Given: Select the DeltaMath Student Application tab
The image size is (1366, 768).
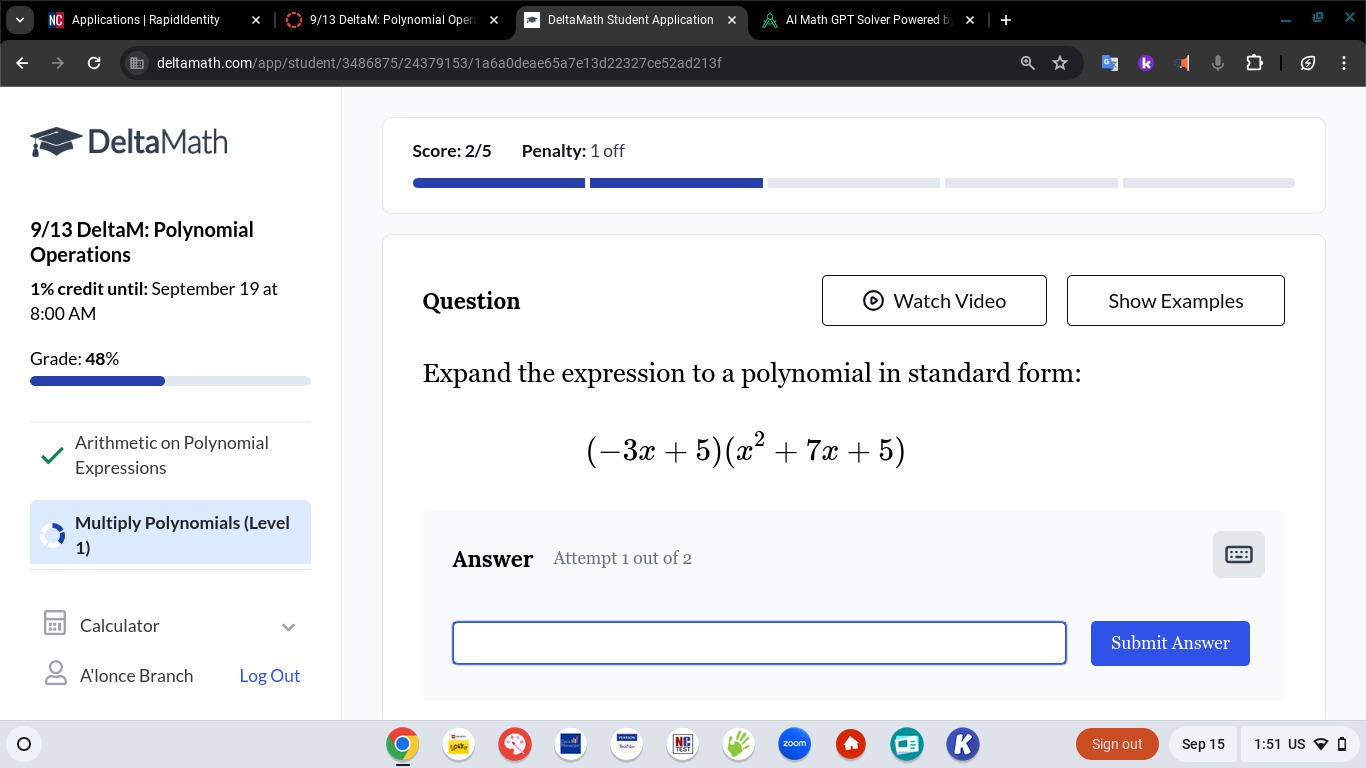Looking at the screenshot, I should click(632, 20).
